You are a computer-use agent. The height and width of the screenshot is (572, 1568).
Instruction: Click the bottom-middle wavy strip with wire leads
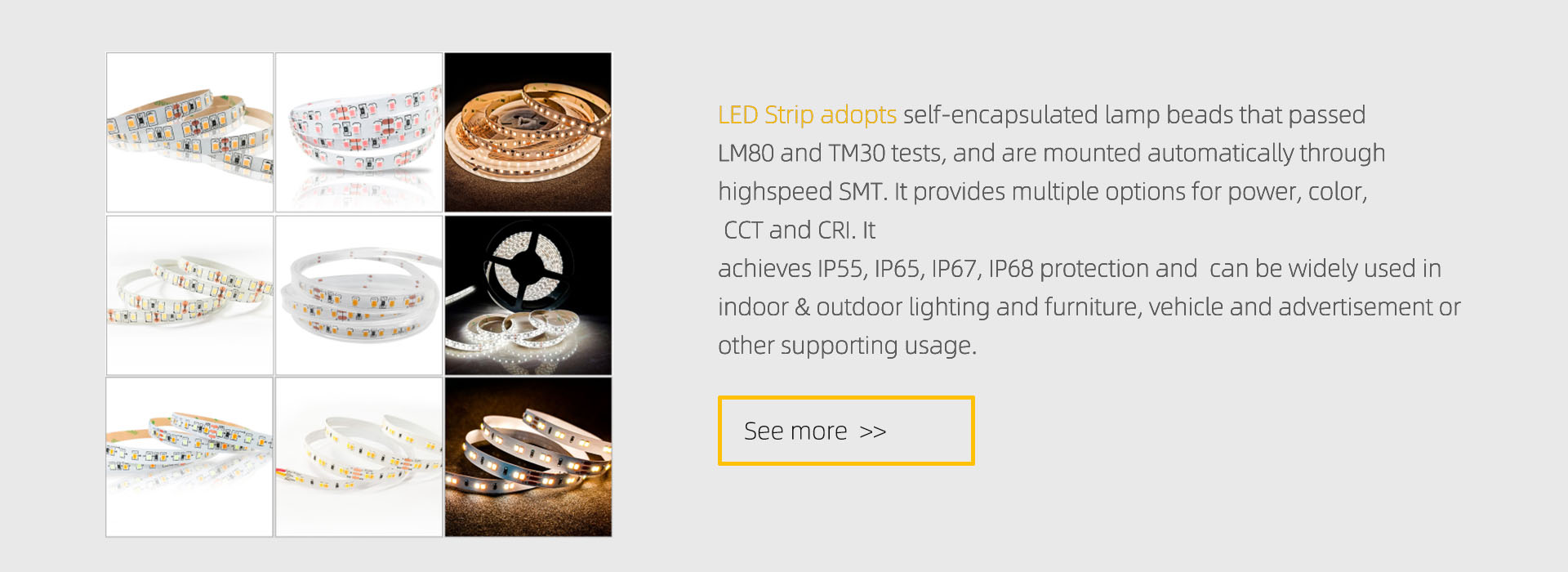click(x=359, y=457)
